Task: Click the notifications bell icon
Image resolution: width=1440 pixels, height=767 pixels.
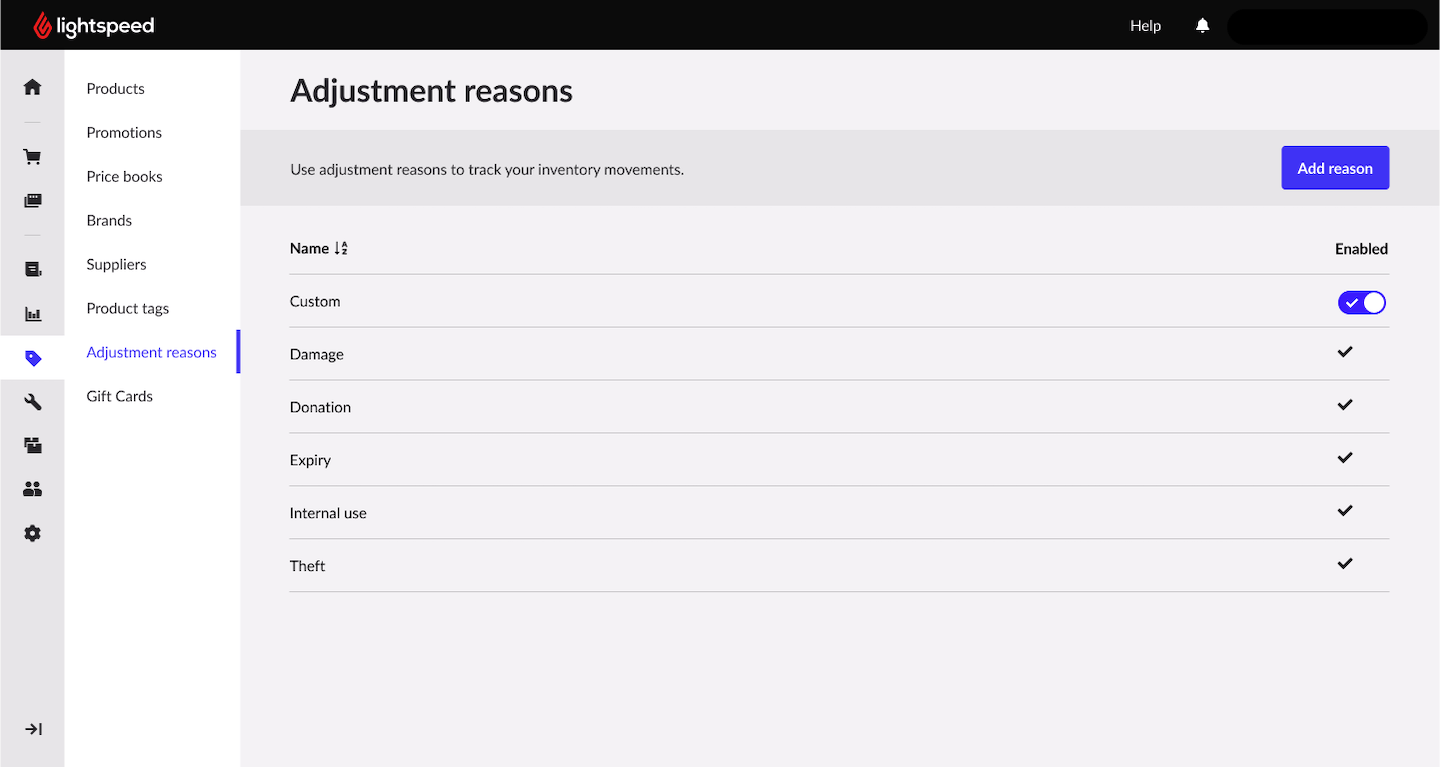Action: click(1202, 26)
